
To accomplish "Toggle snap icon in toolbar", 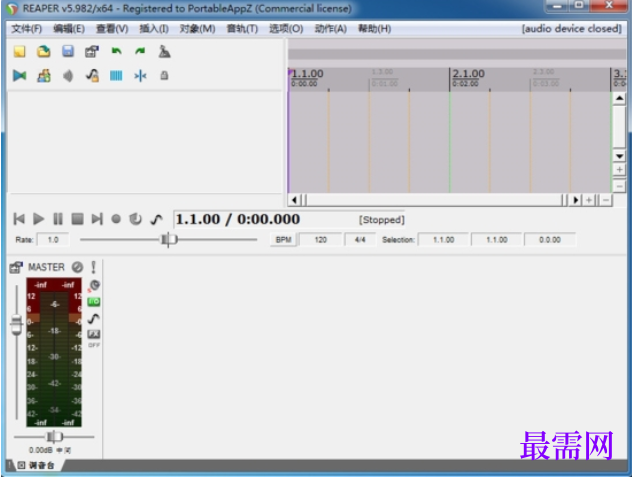I will [140, 76].
